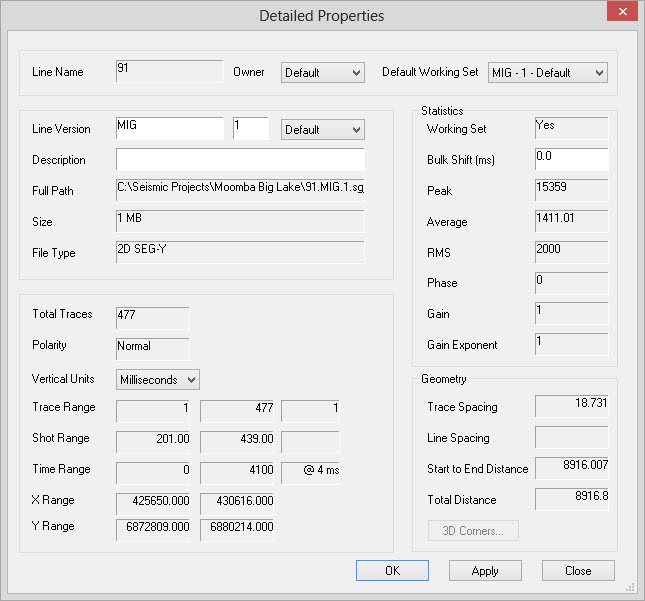
Task: Click the OK button
Action: (392, 571)
